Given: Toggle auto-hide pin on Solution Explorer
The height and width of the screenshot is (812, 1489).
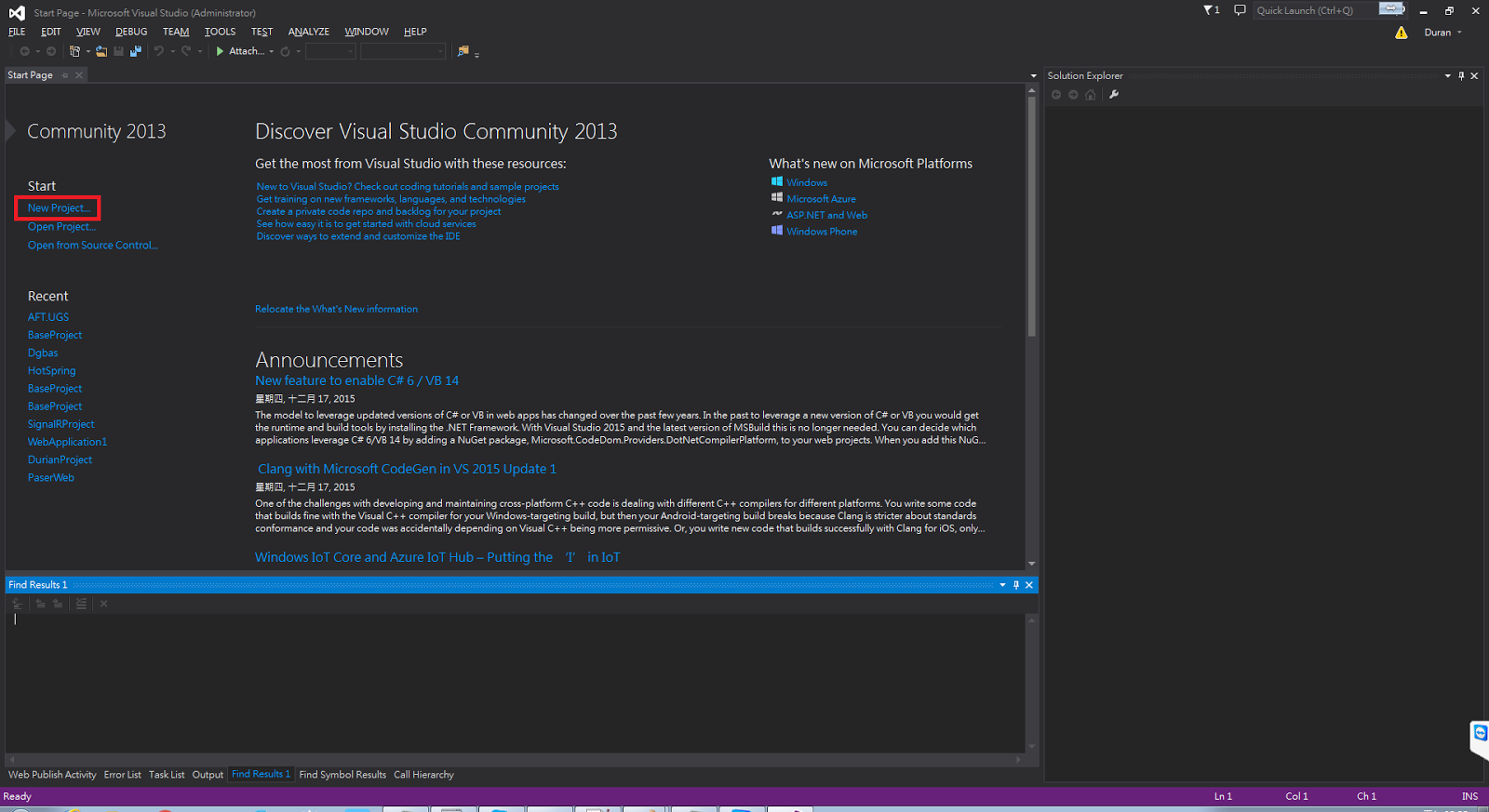Looking at the screenshot, I should pyautogui.click(x=1461, y=75).
